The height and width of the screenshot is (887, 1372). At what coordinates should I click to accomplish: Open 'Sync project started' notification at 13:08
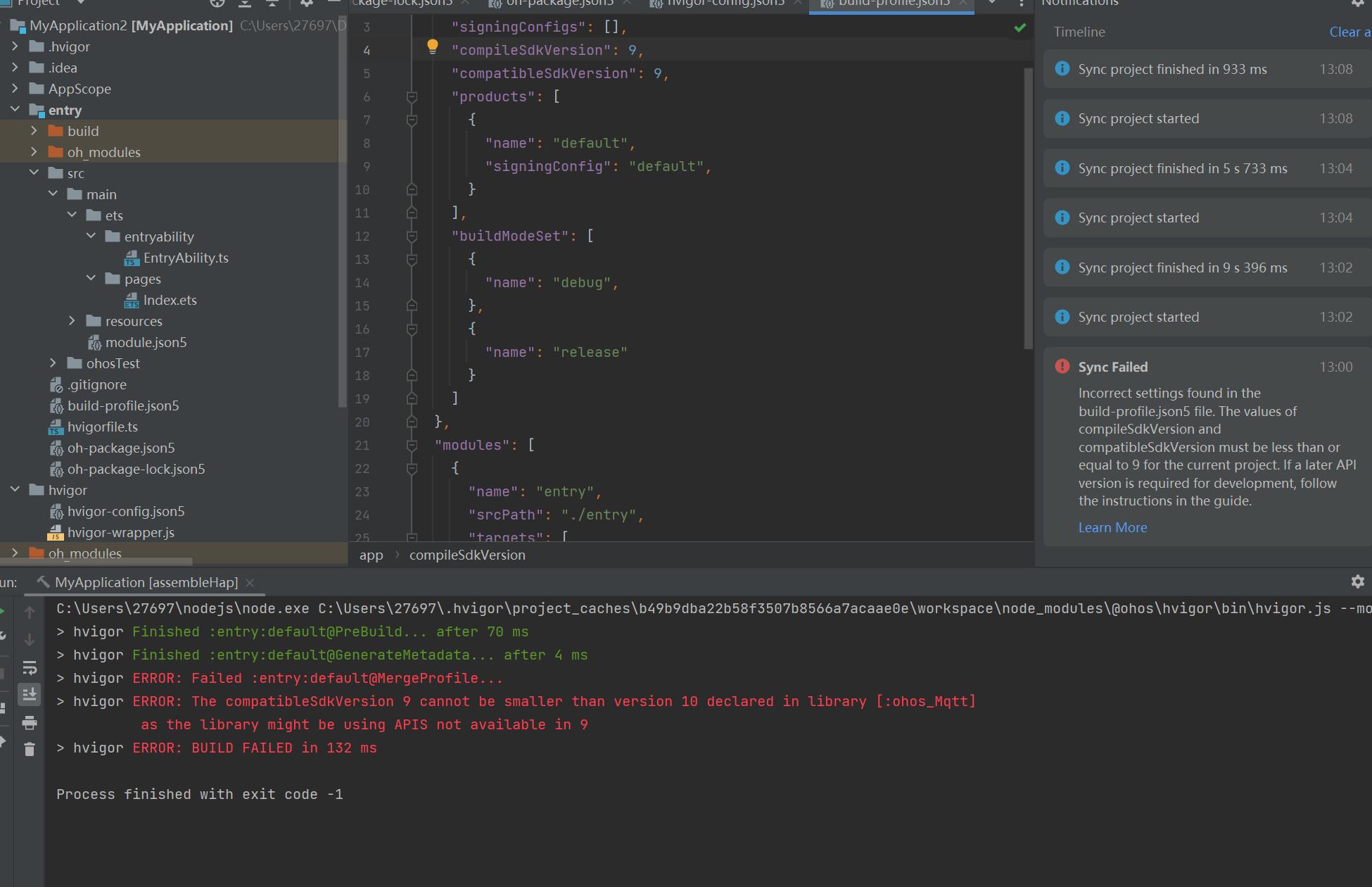point(1206,118)
